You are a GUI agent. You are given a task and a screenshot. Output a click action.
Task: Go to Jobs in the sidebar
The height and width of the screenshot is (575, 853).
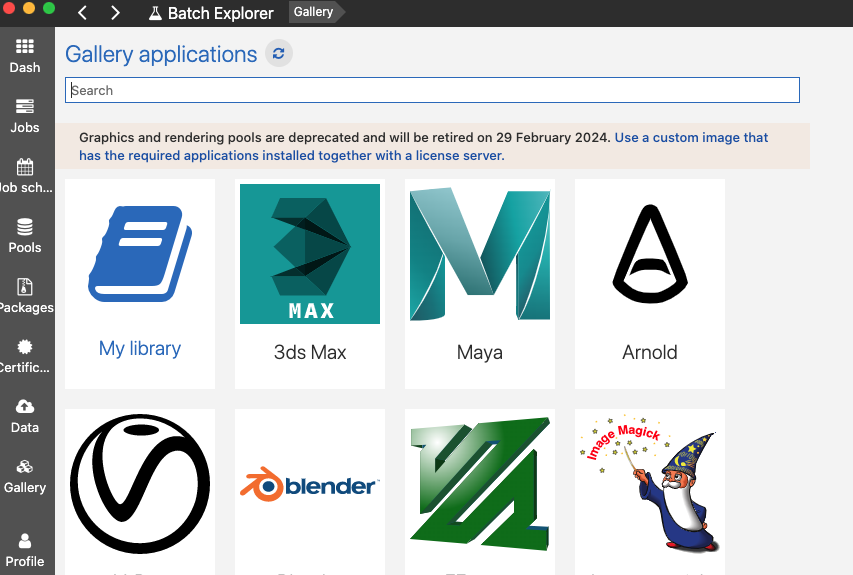25,116
